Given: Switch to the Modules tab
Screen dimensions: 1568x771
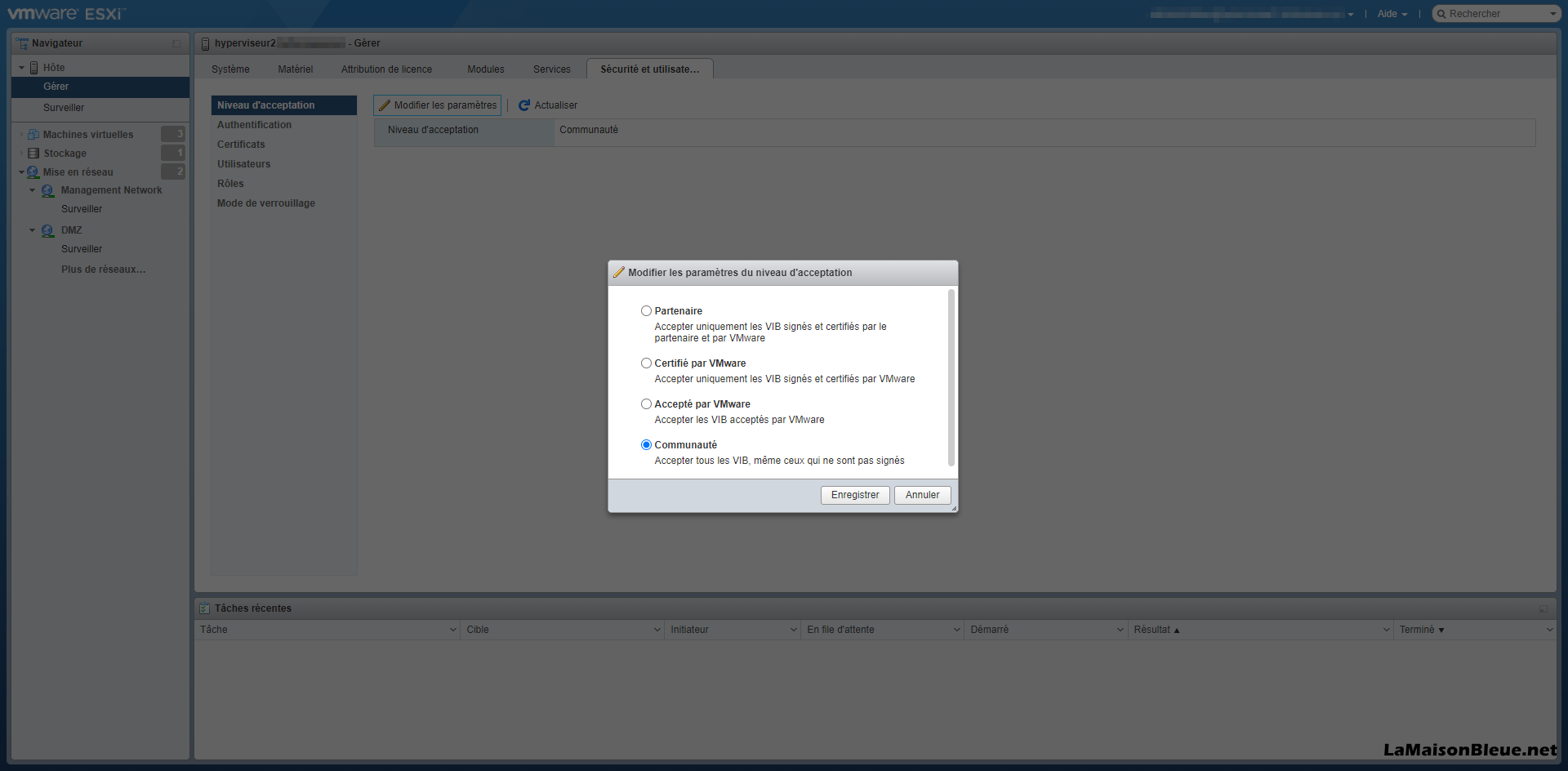Looking at the screenshot, I should 485,69.
